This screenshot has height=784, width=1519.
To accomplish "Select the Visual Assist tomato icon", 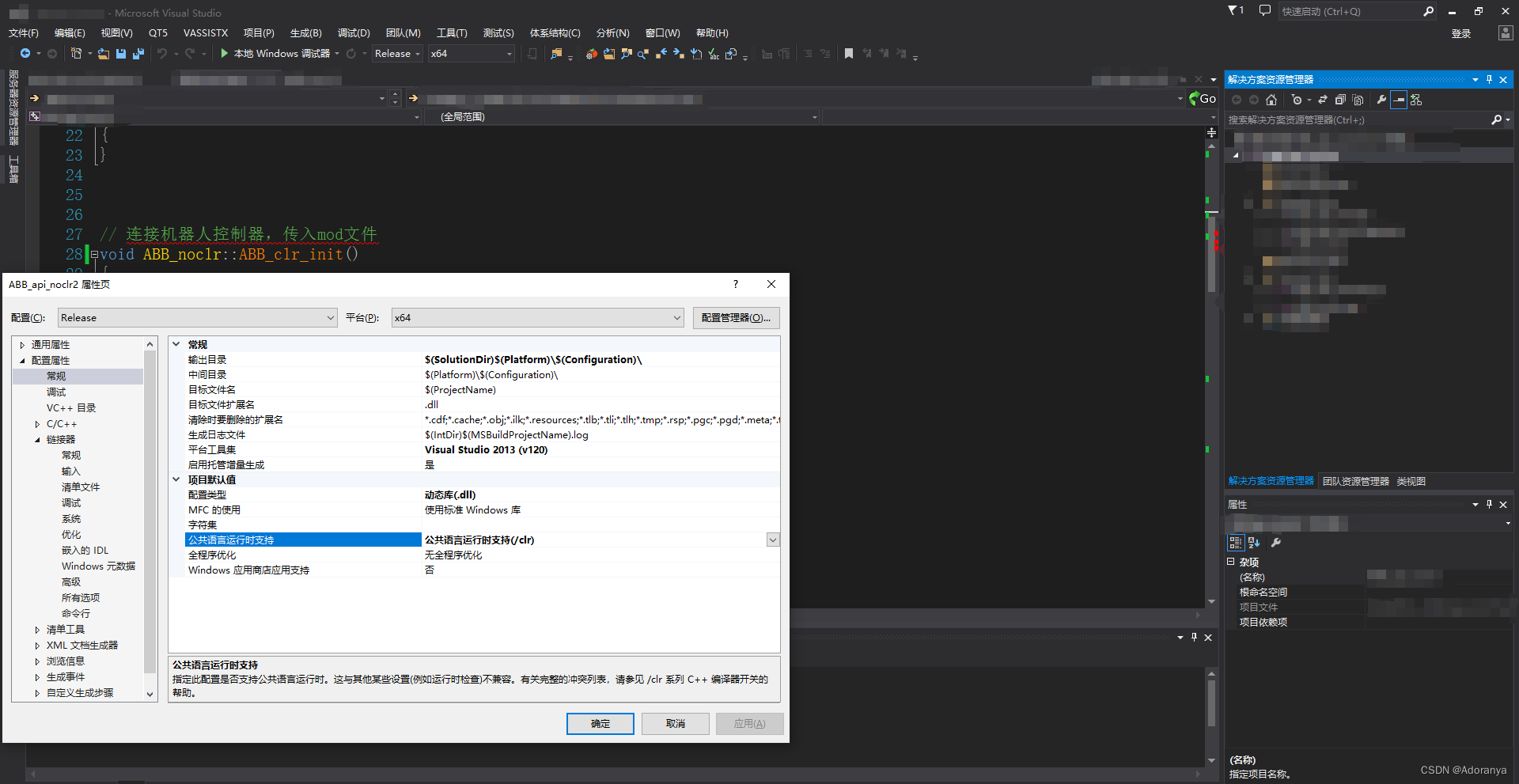I will [x=590, y=53].
